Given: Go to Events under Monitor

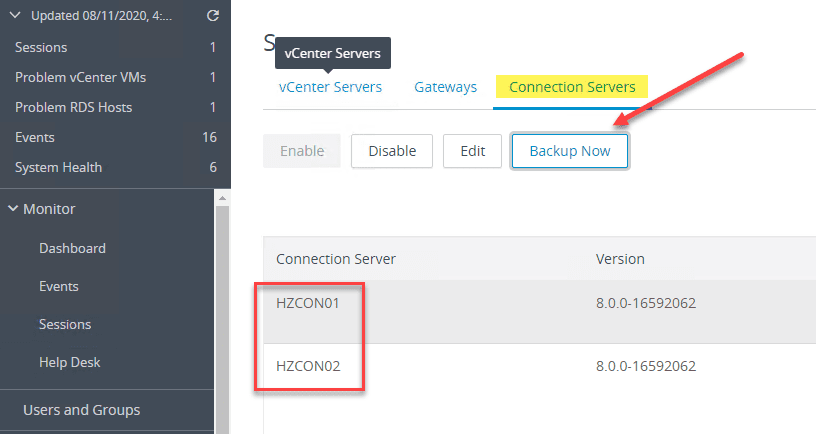Looking at the screenshot, I should click(x=59, y=286).
